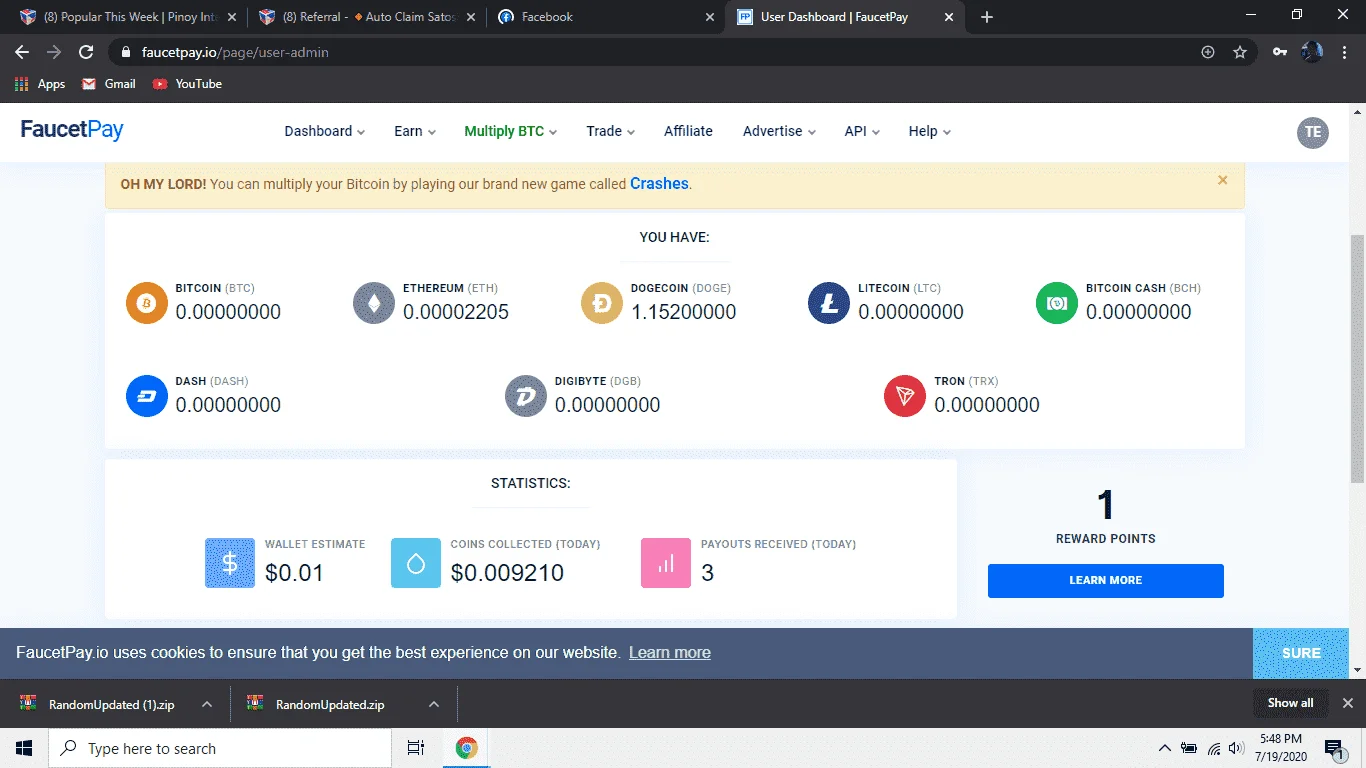1366x768 pixels.
Task: Click the Windows search box
Action: point(219,748)
